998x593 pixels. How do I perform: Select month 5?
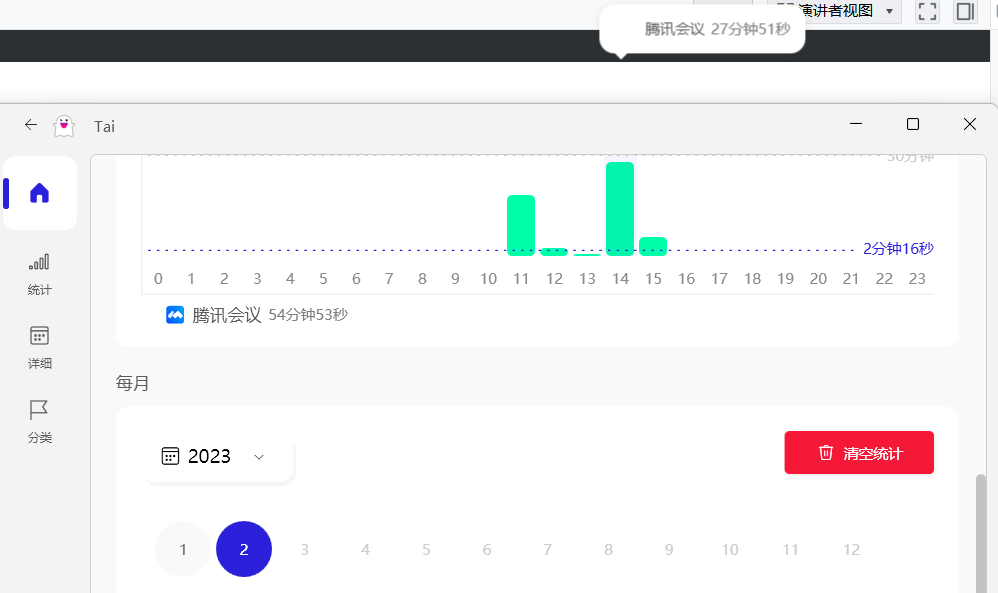(x=426, y=549)
